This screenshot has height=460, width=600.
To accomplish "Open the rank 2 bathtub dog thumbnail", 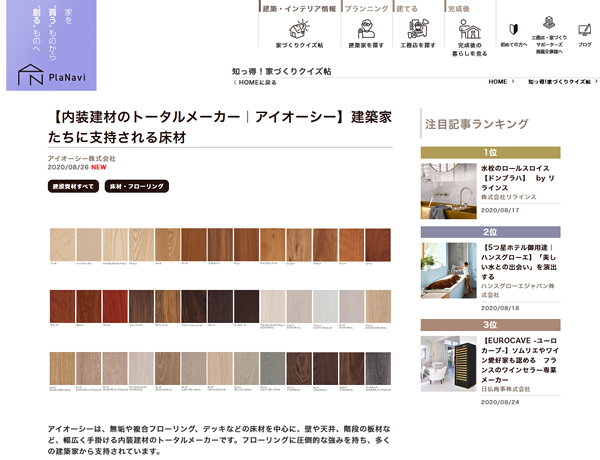I will [448, 270].
